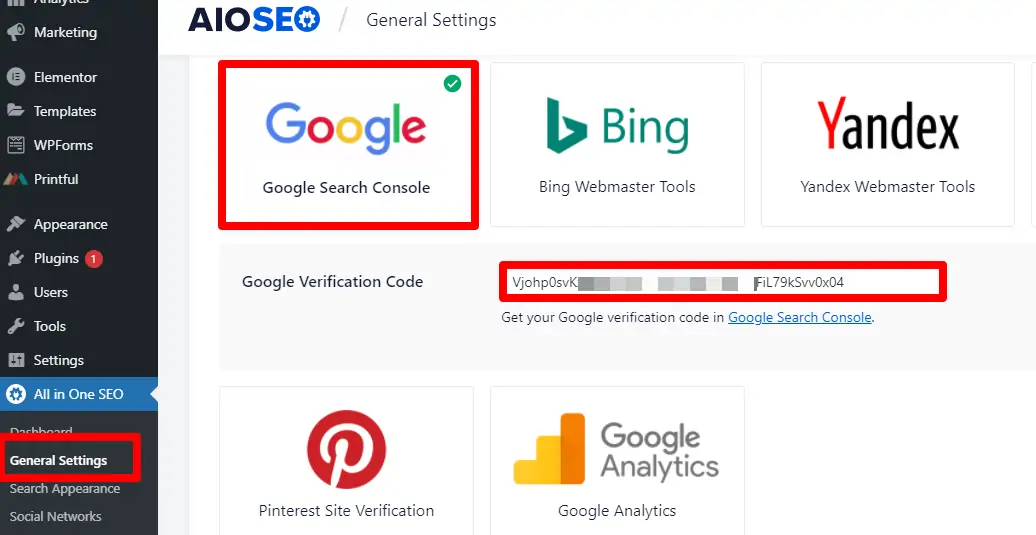Viewport: 1036px width, 535px height.
Task: Click the WPForms icon in sidebar
Action: point(16,145)
